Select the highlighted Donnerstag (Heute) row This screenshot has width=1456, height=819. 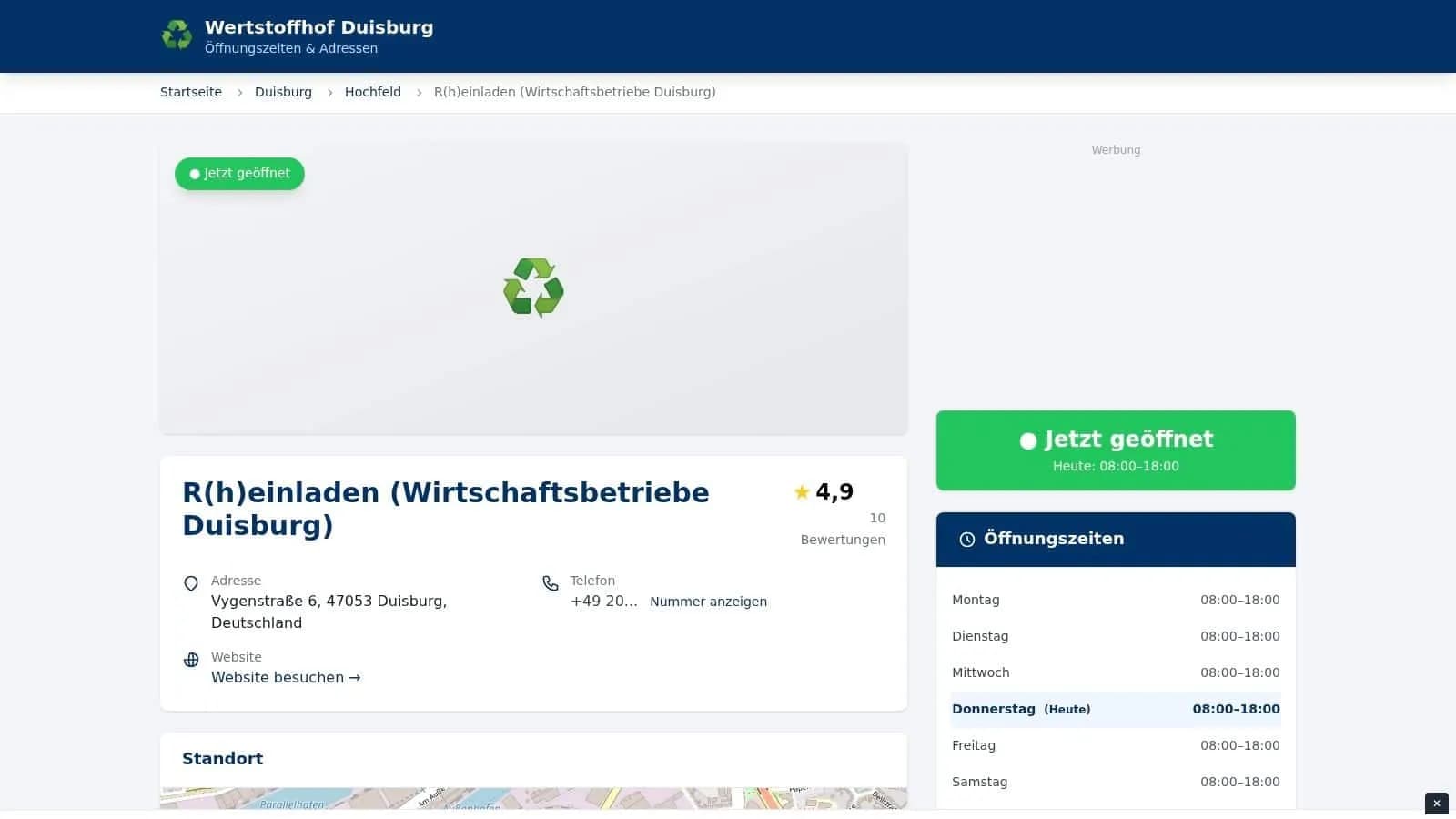[x=1116, y=709]
